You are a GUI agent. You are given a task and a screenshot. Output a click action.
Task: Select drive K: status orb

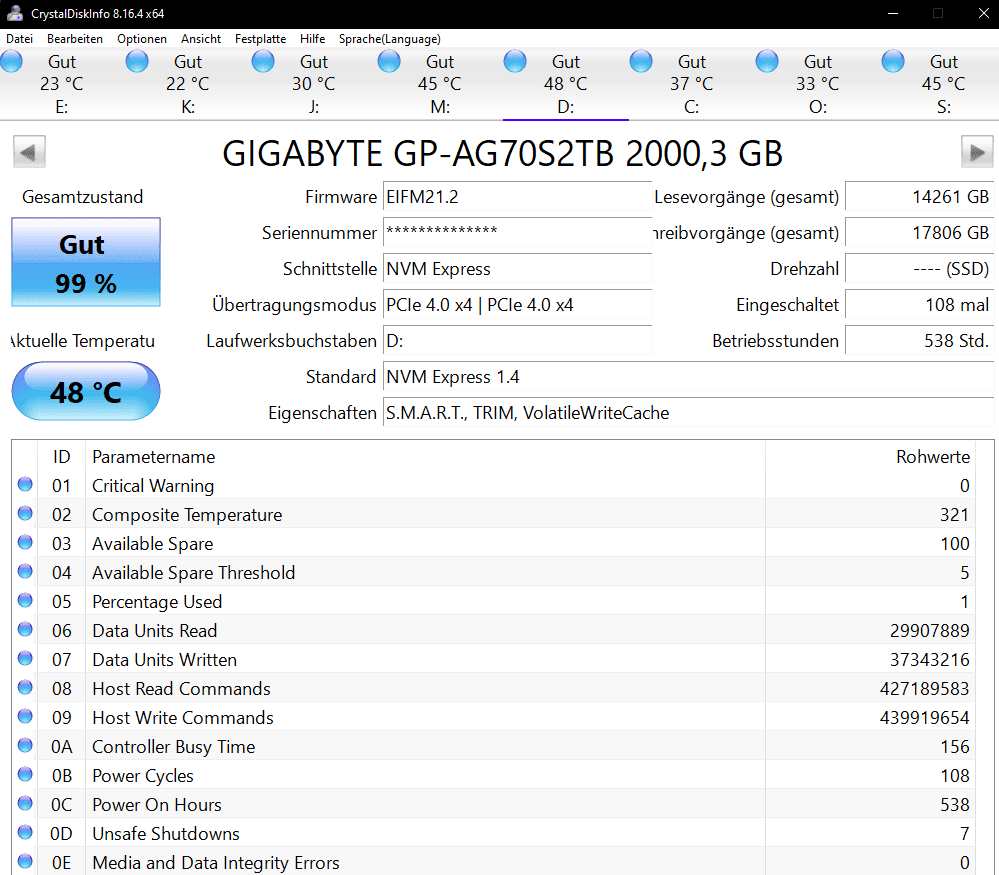point(137,62)
